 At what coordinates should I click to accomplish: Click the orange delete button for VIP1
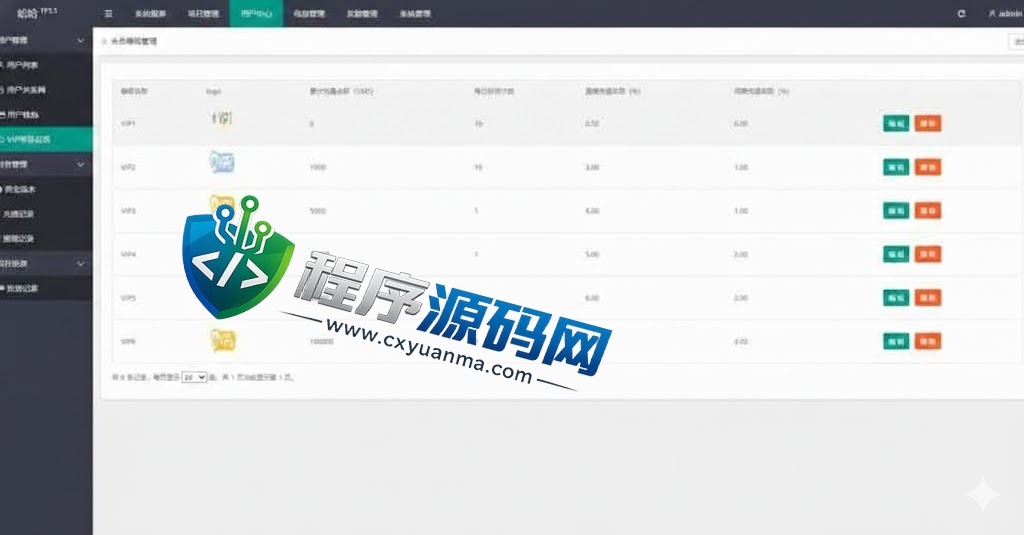tap(927, 123)
